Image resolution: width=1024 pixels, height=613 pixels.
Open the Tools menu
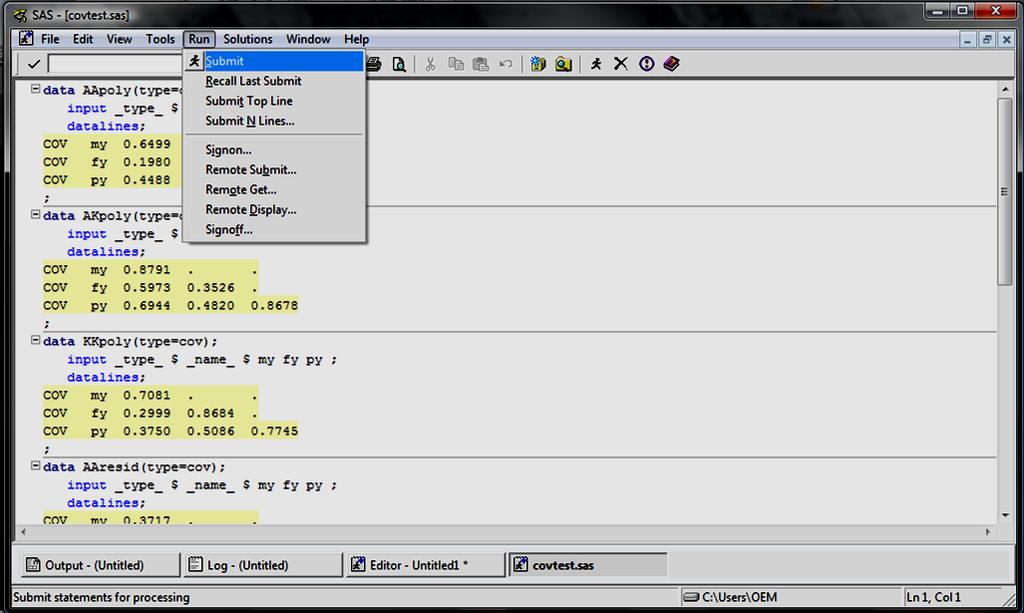pos(160,39)
